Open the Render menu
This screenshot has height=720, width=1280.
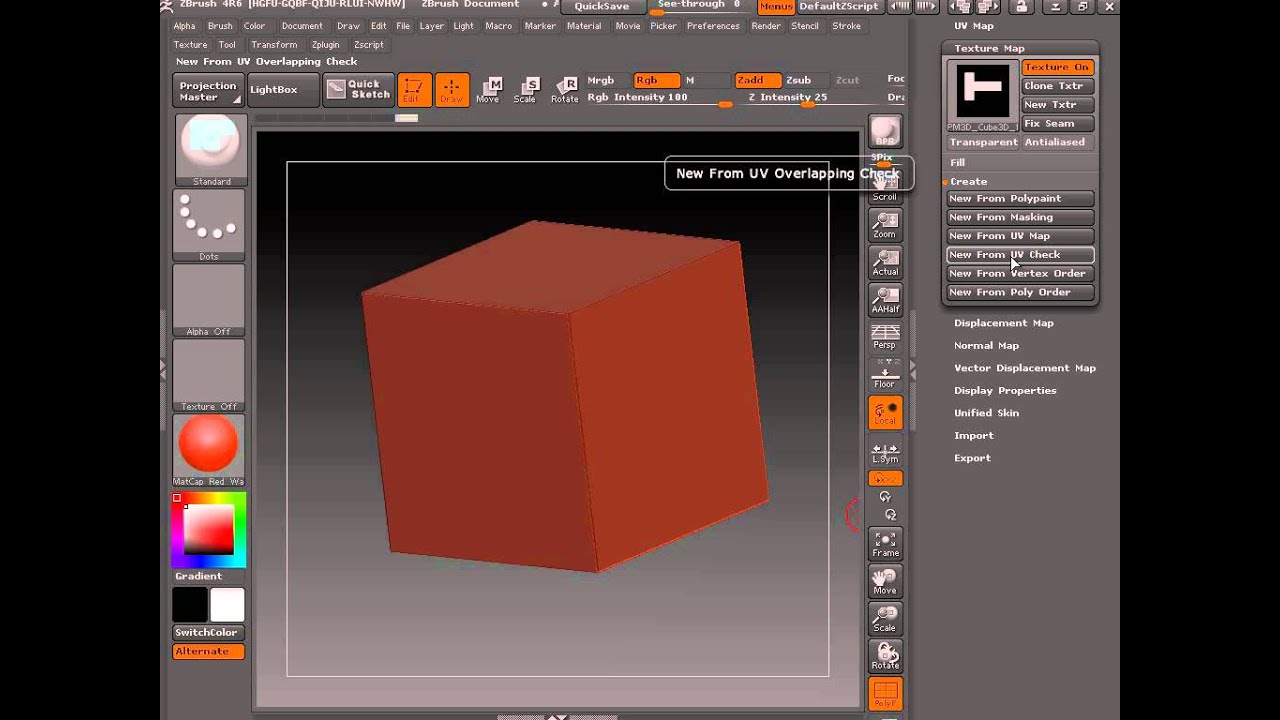point(766,26)
